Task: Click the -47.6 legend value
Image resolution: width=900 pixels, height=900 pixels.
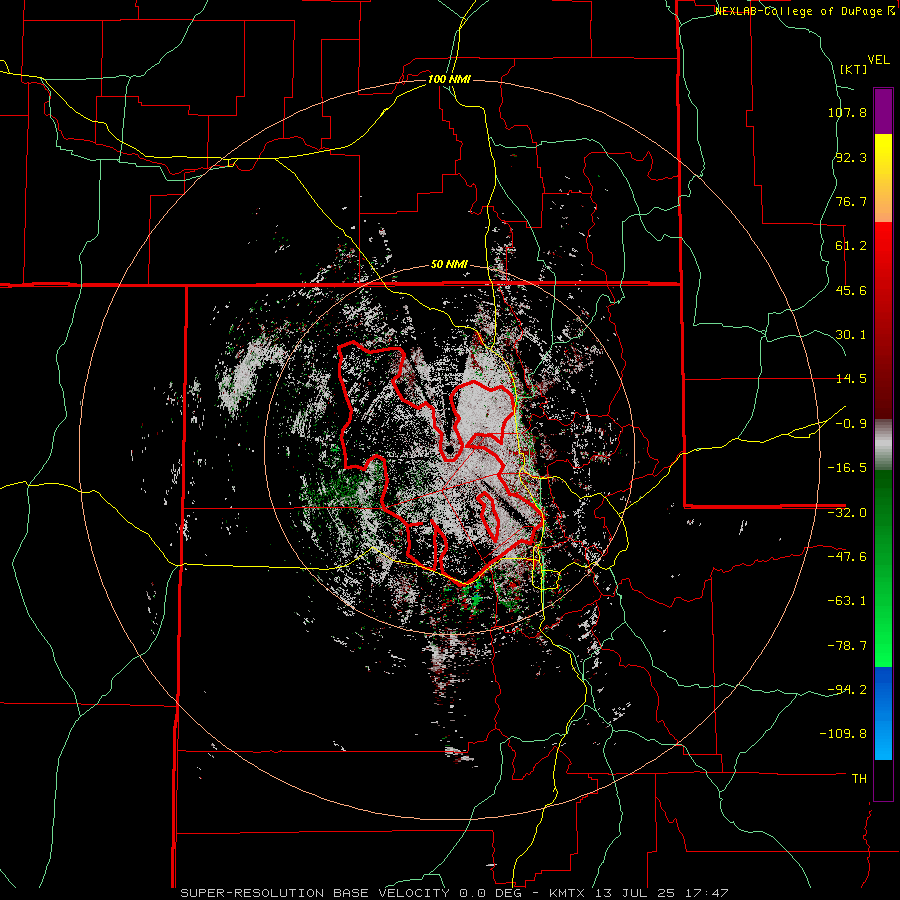Action: pos(847,557)
